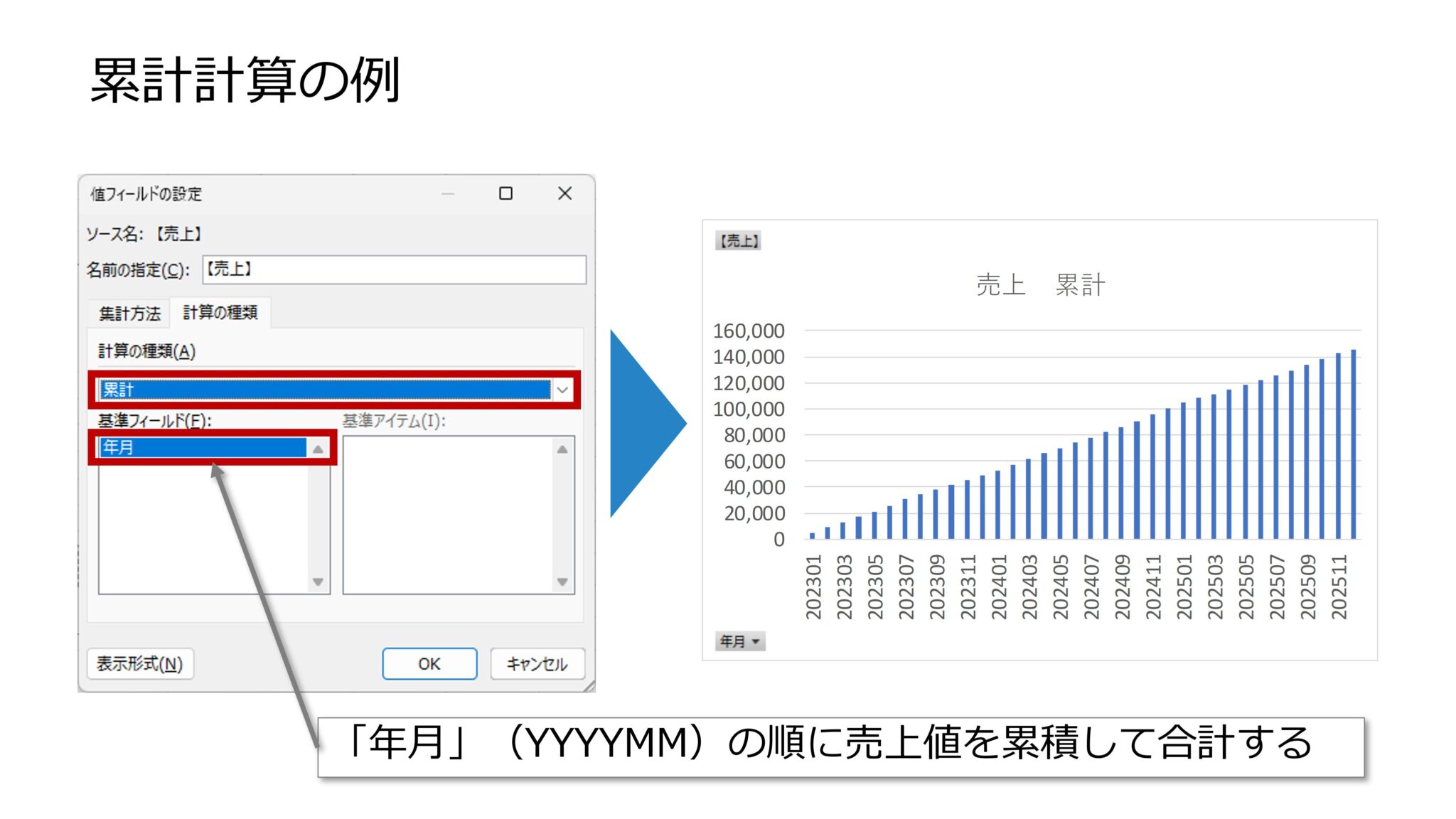Click the 【売上】 field button on the chart
Image resolution: width=1456 pixels, height=819 pixels.
739,242
